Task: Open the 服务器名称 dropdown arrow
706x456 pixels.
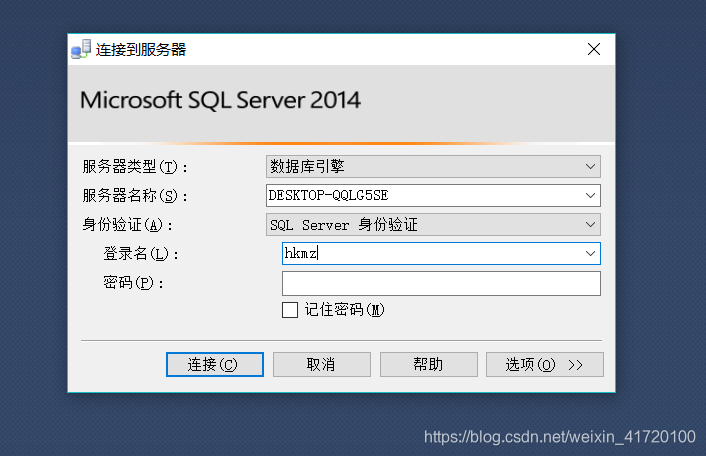Action: pyautogui.click(x=590, y=195)
